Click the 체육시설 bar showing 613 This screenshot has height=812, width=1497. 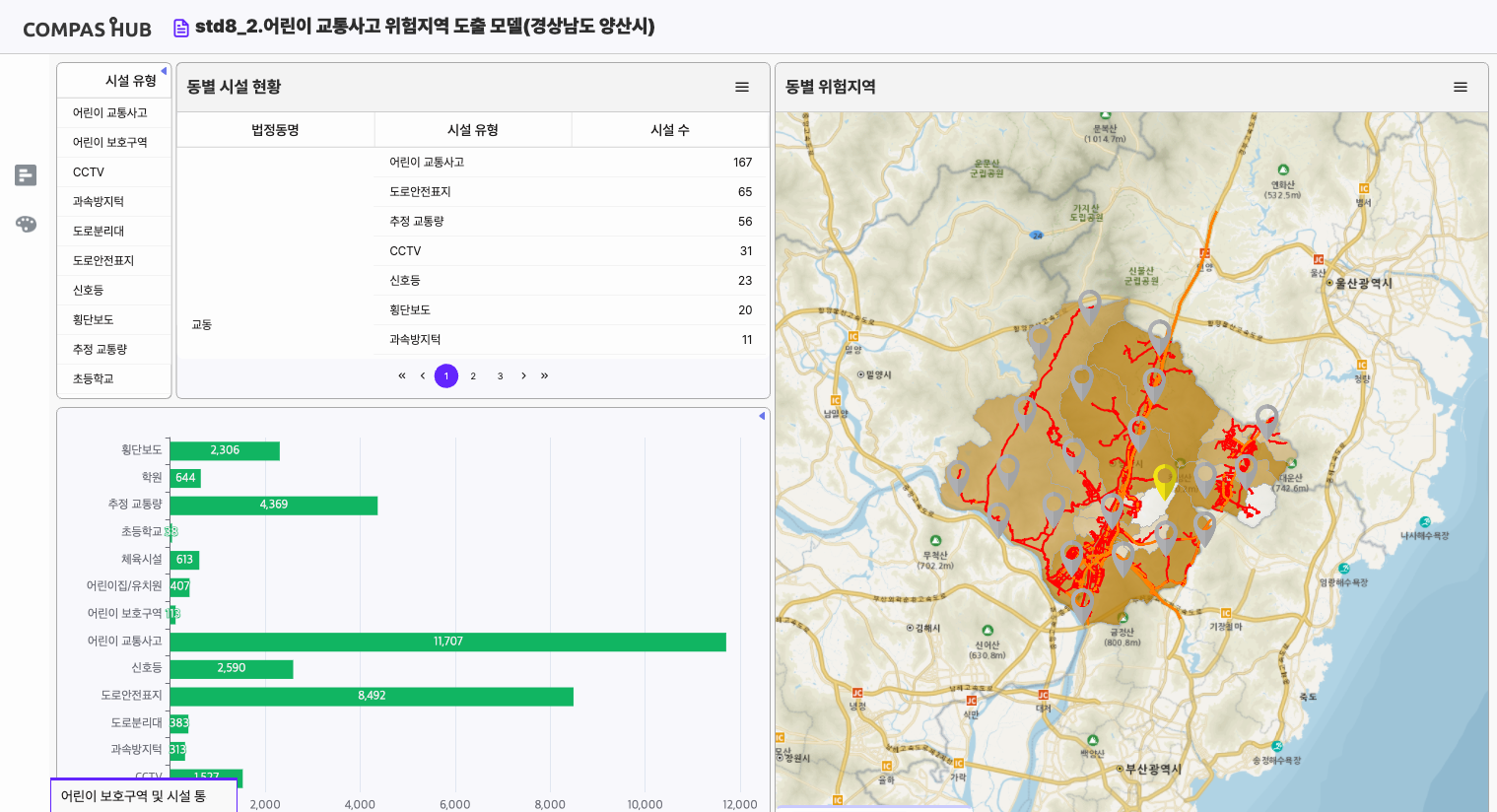tap(184, 560)
